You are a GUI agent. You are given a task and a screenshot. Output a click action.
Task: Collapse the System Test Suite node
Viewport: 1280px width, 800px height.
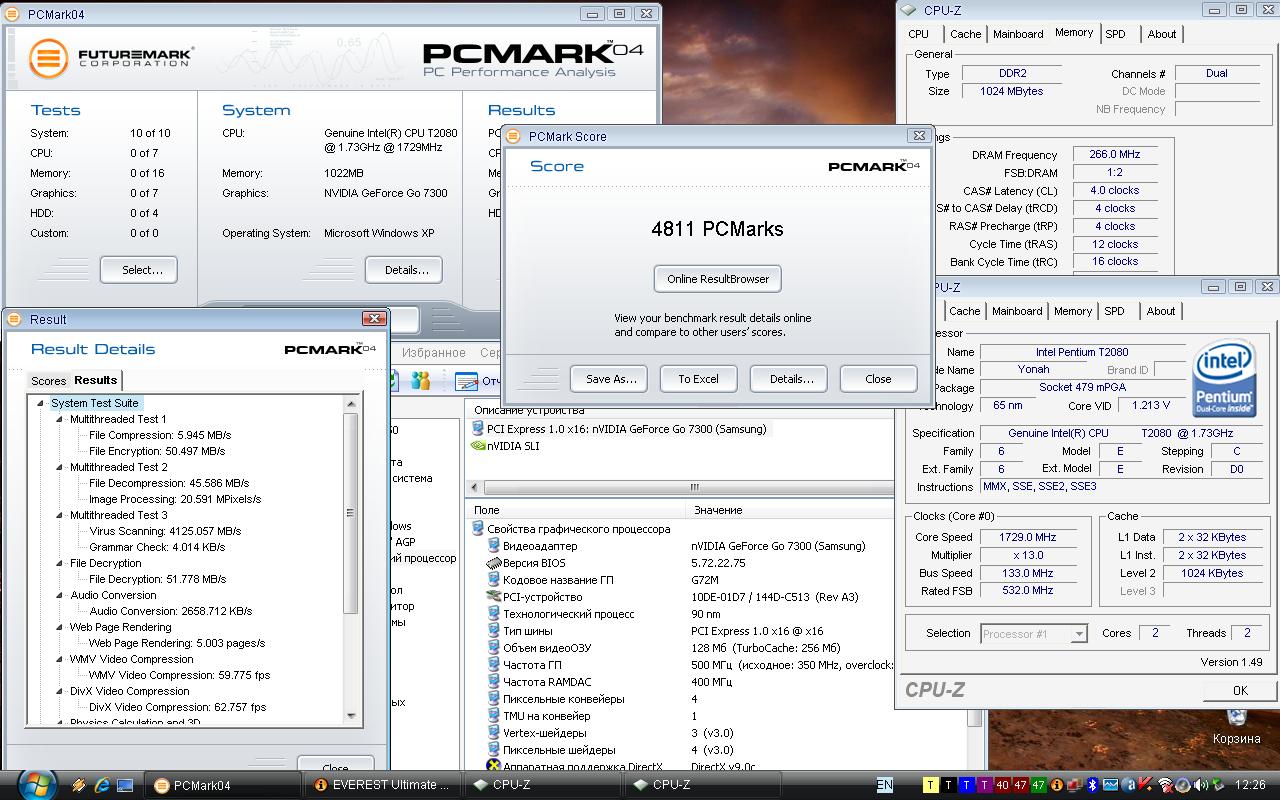point(41,403)
